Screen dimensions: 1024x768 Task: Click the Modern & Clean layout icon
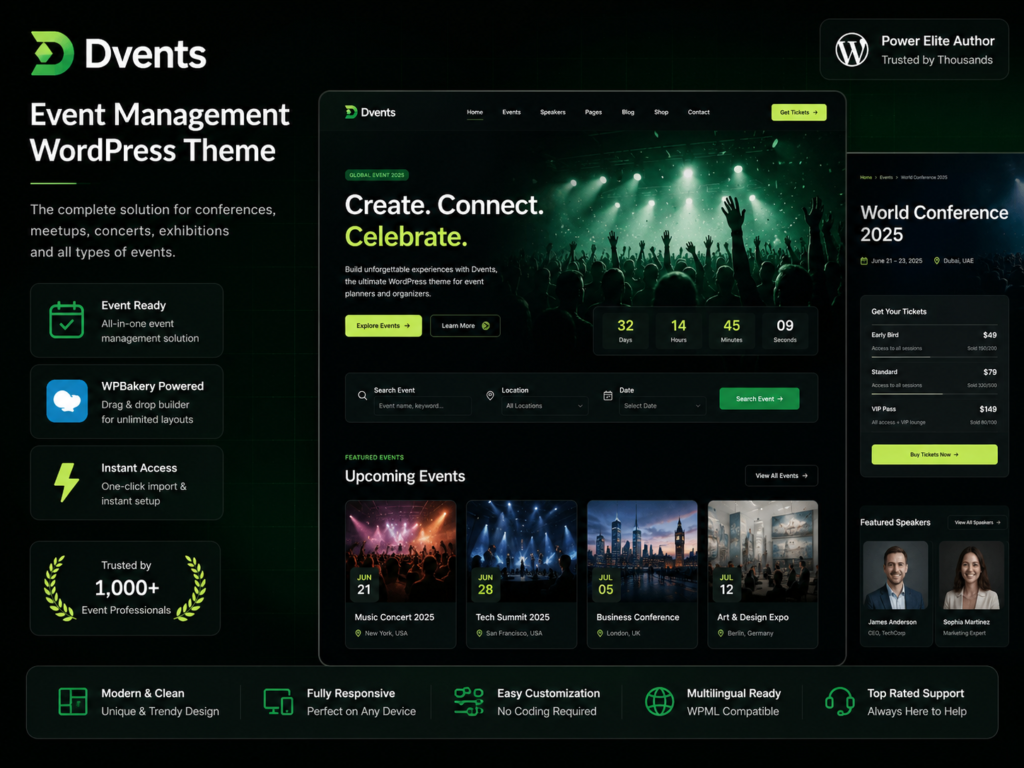point(72,702)
